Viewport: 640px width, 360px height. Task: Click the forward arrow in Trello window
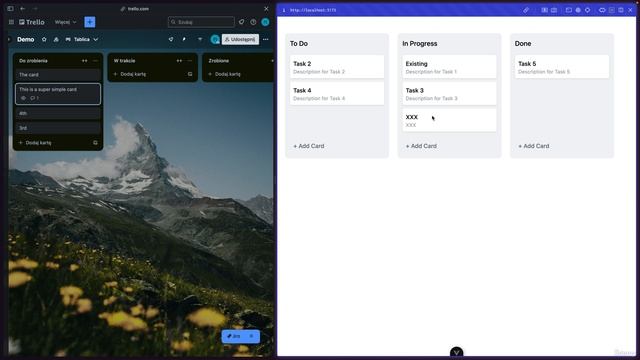pyautogui.click(x=35, y=9)
